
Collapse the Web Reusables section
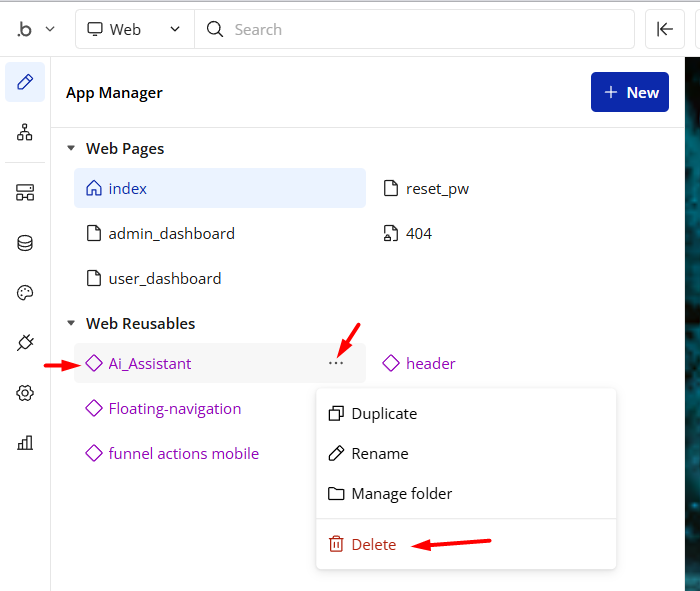(x=71, y=324)
